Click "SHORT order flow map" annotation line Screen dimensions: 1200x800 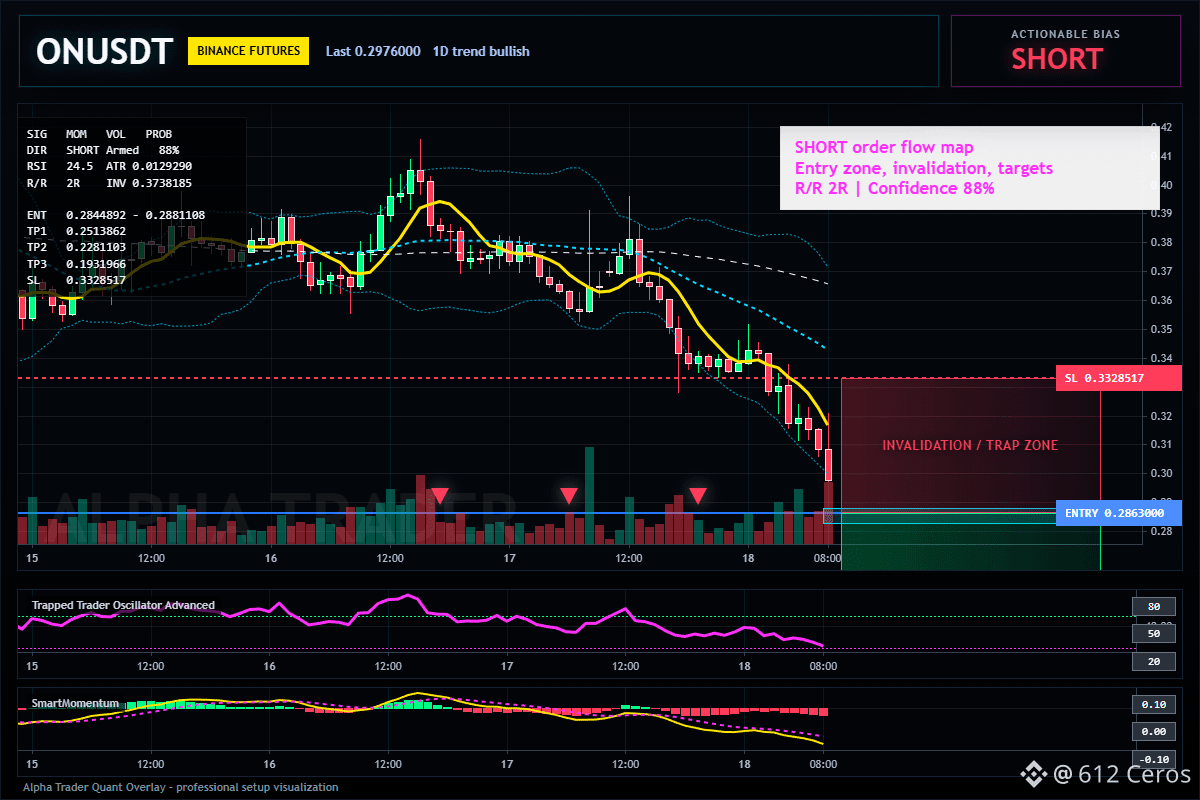click(884, 148)
